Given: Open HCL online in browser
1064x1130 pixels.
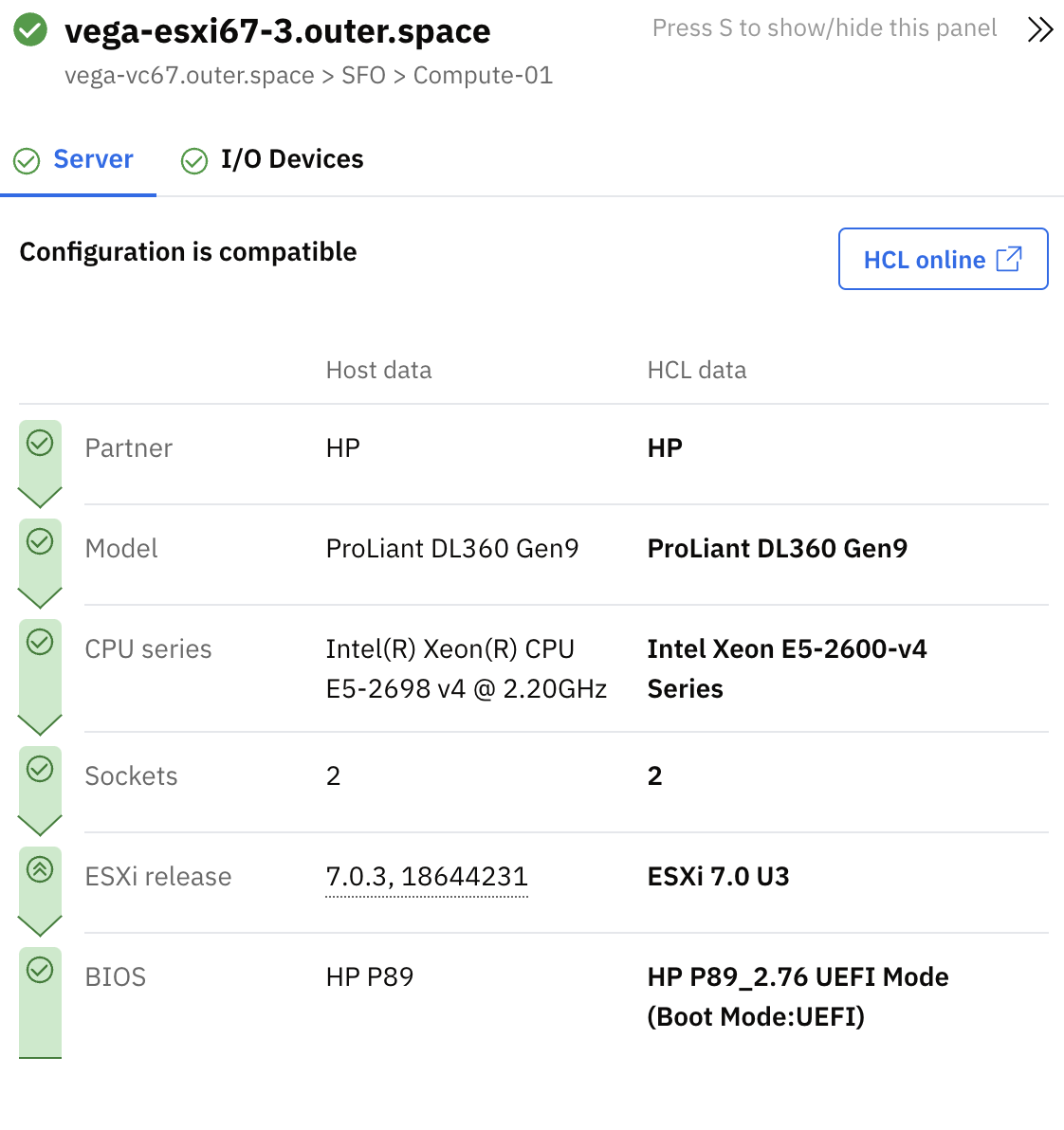Looking at the screenshot, I should point(943,259).
